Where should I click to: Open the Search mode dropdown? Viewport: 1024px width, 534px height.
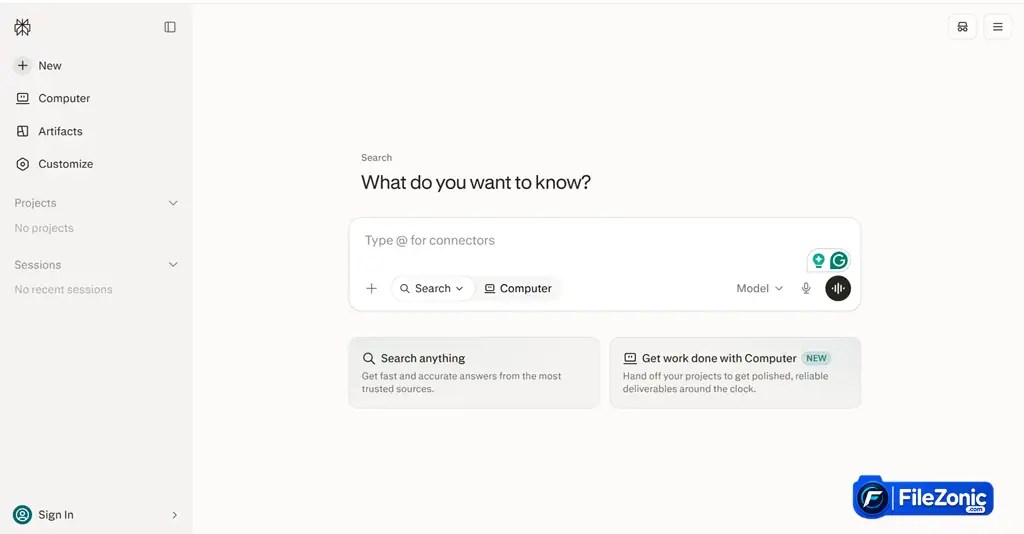[432, 288]
